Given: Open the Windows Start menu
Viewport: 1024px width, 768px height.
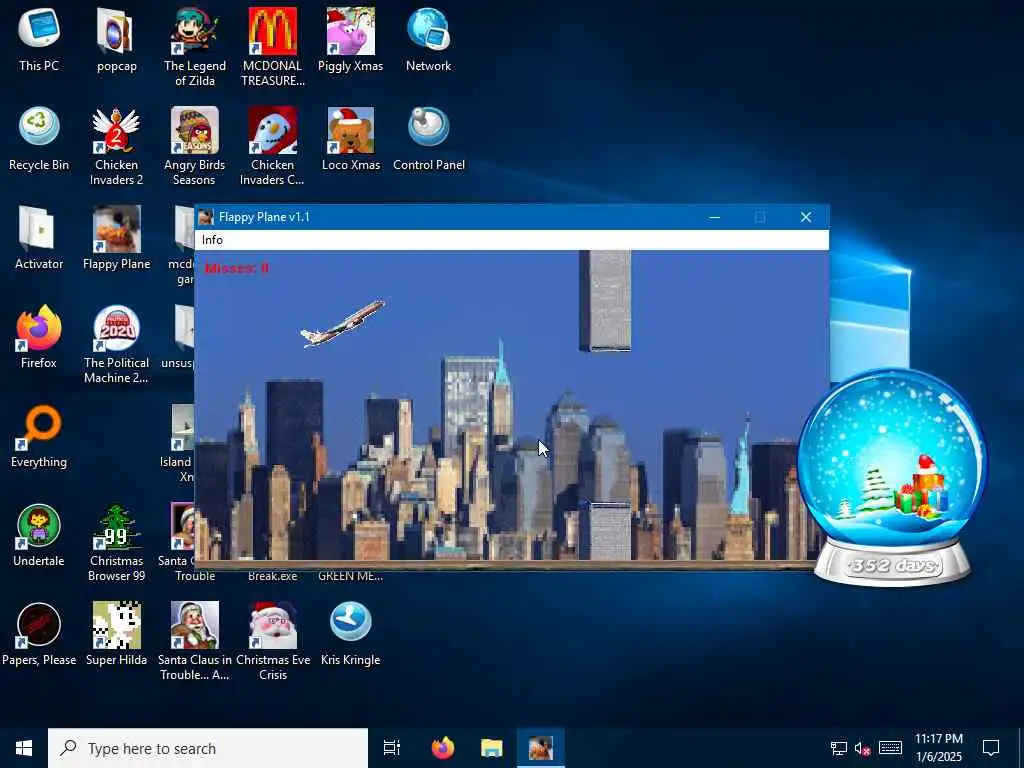Looking at the screenshot, I should point(24,748).
